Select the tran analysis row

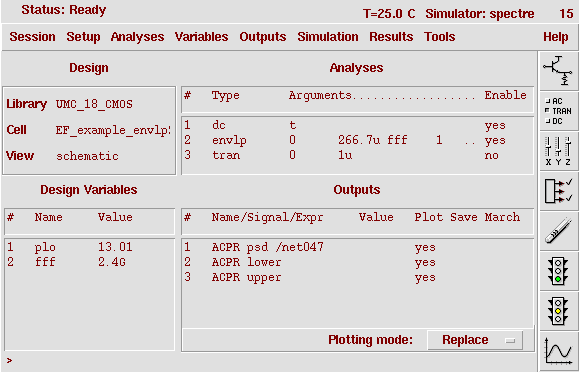pyautogui.click(x=357, y=155)
